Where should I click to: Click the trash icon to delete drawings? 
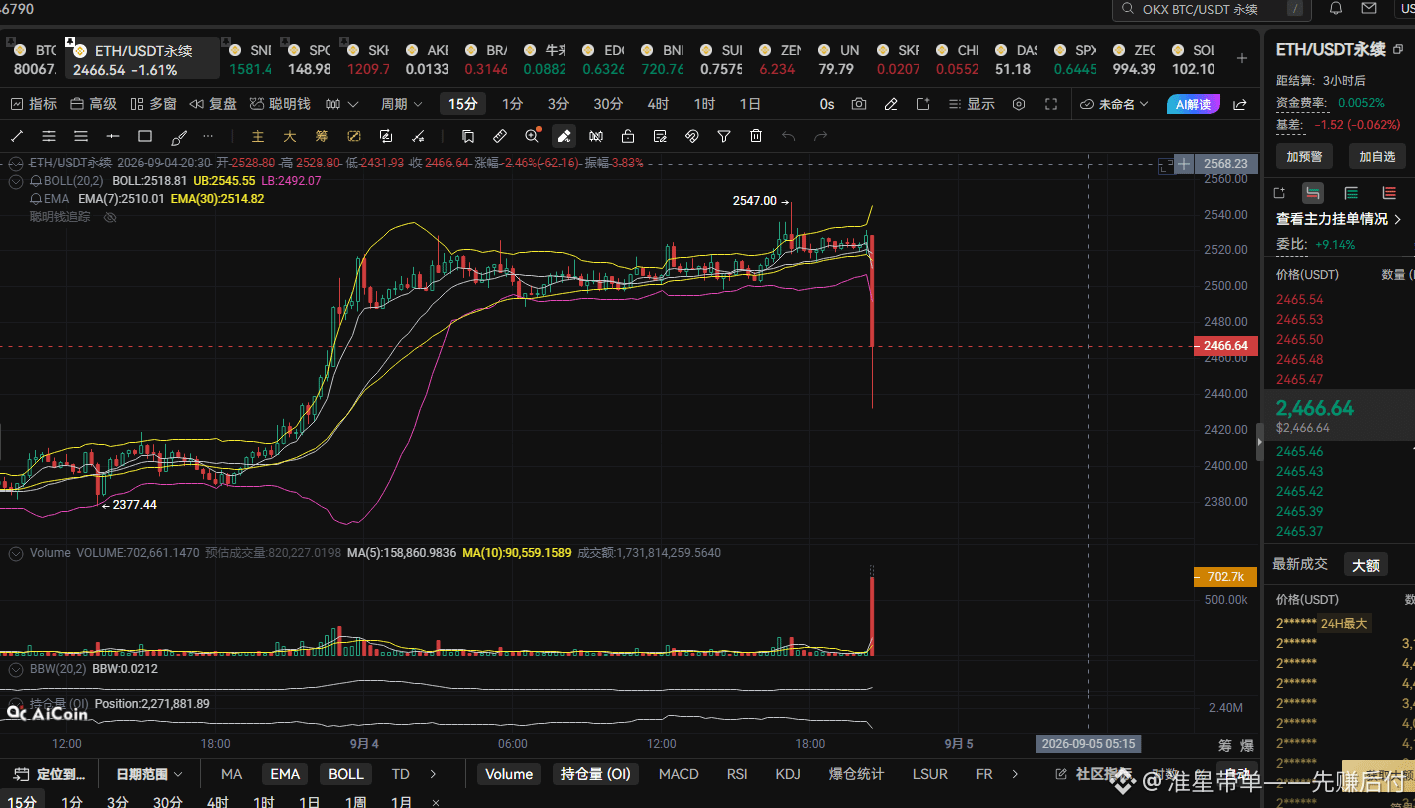pyautogui.click(x=756, y=136)
